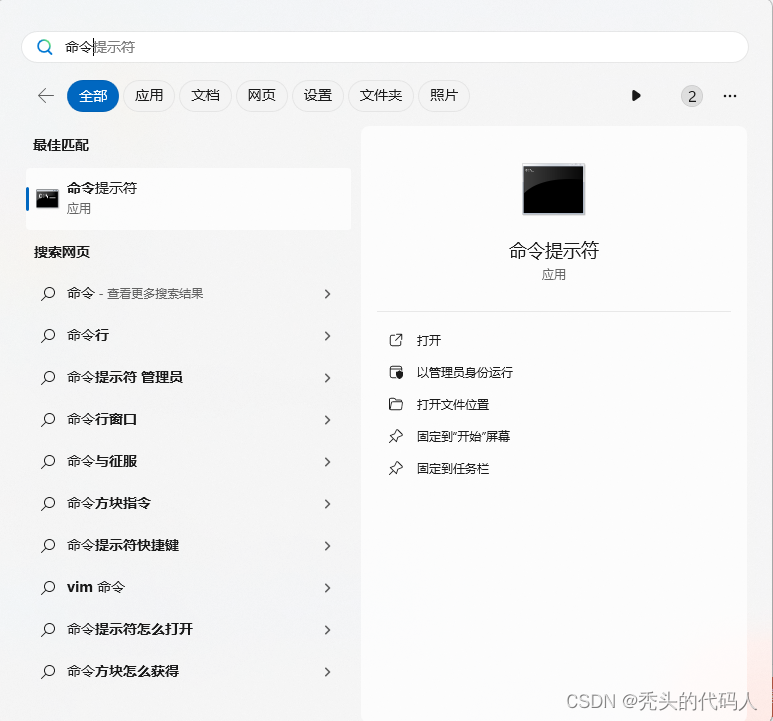Expand chevron next to 命令方块指令
The height and width of the screenshot is (721, 773).
[327, 504]
